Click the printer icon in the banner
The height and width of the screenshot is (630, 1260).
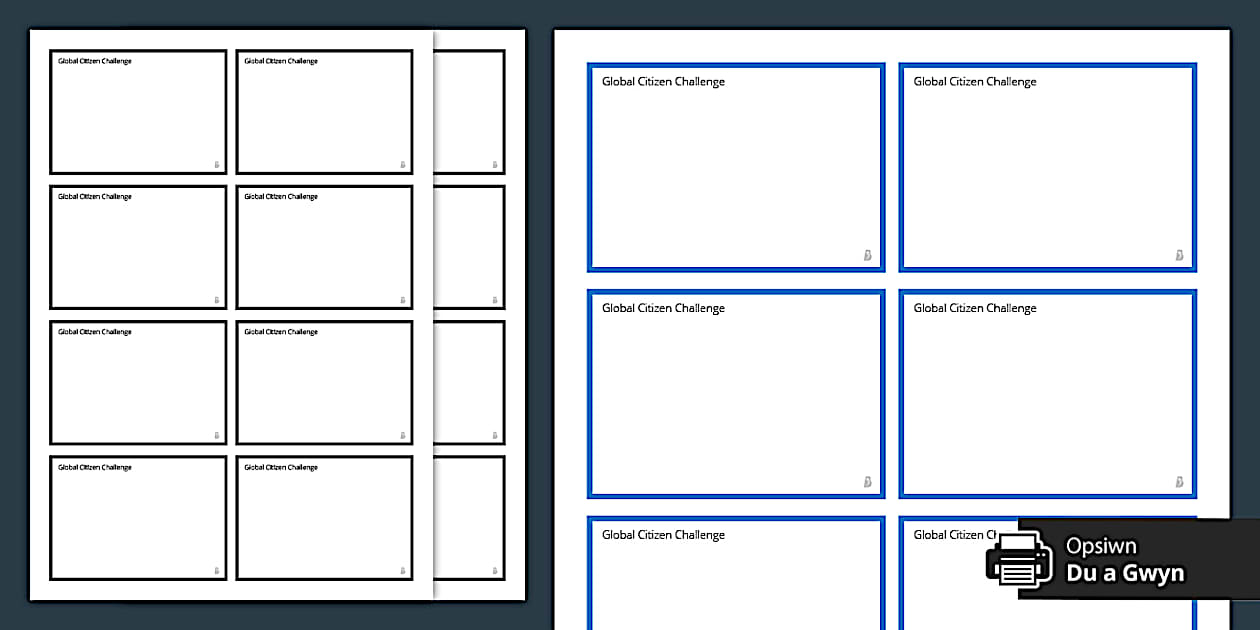1019,558
